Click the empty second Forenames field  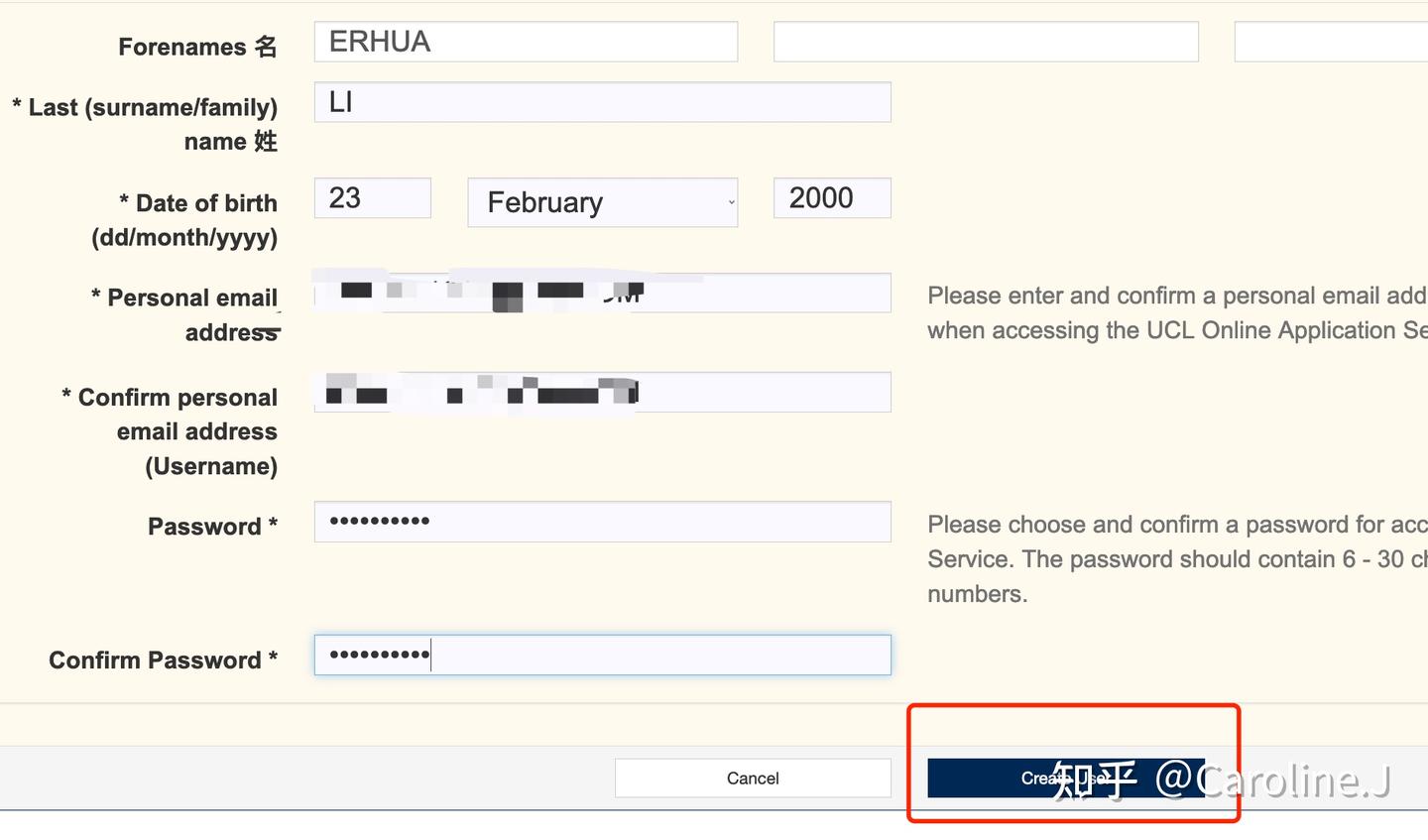click(986, 42)
